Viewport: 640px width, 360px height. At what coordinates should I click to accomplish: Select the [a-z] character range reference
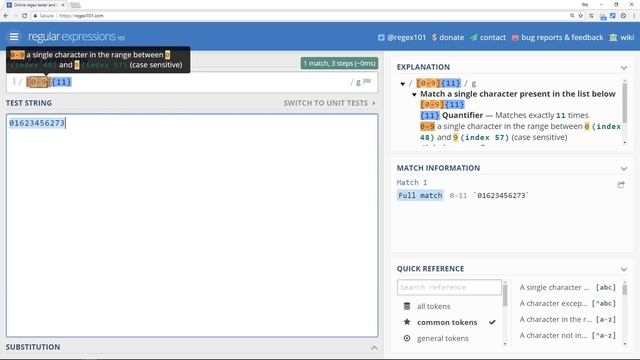point(567,319)
